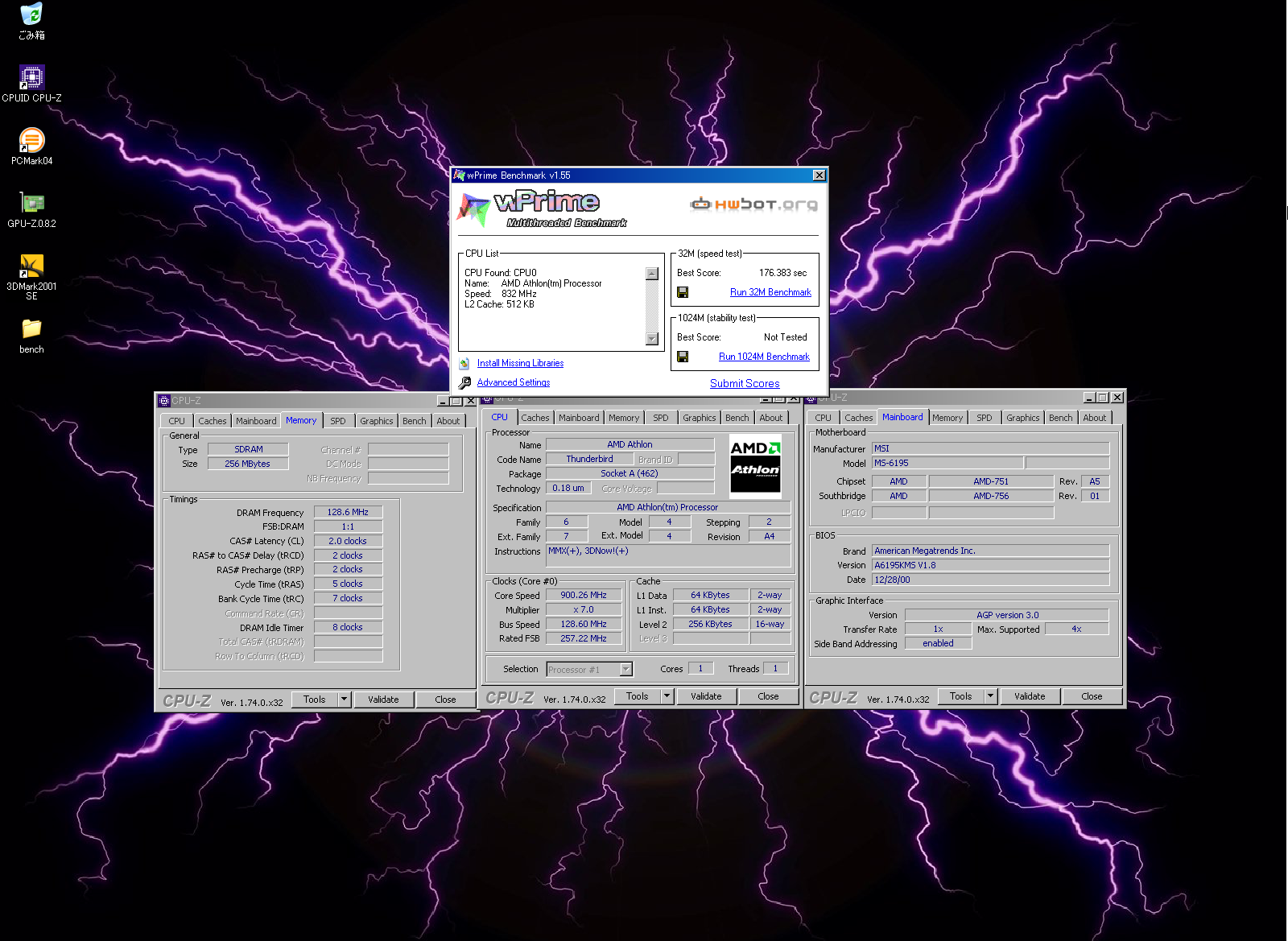Image resolution: width=1288 pixels, height=941 pixels.
Task: Open Graphics tab in middle CPU-Z window
Action: point(700,418)
